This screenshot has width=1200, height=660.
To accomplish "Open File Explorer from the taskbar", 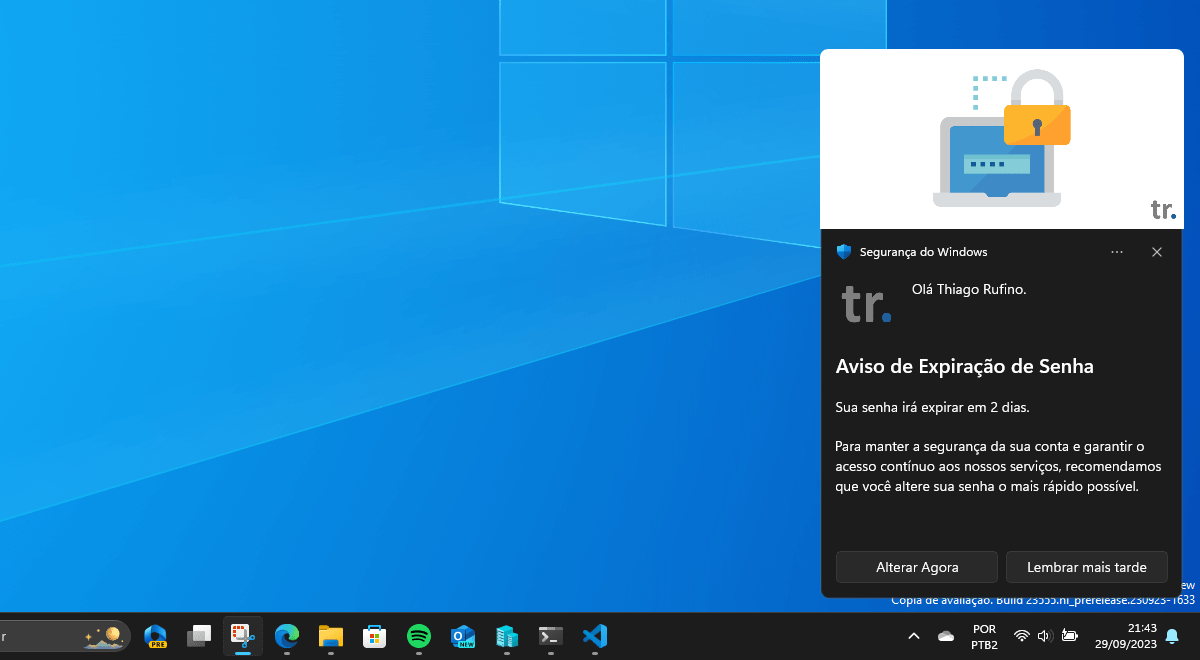I will pos(331,636).
